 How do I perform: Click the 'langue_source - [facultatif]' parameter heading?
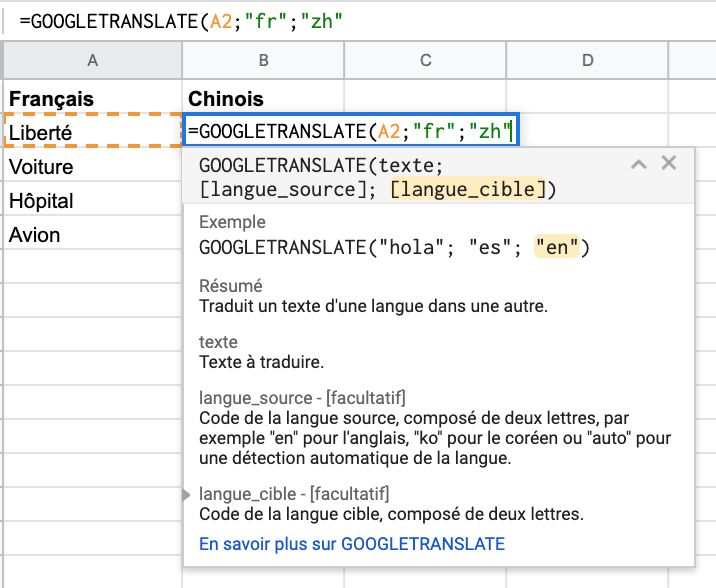click(302, 398)
